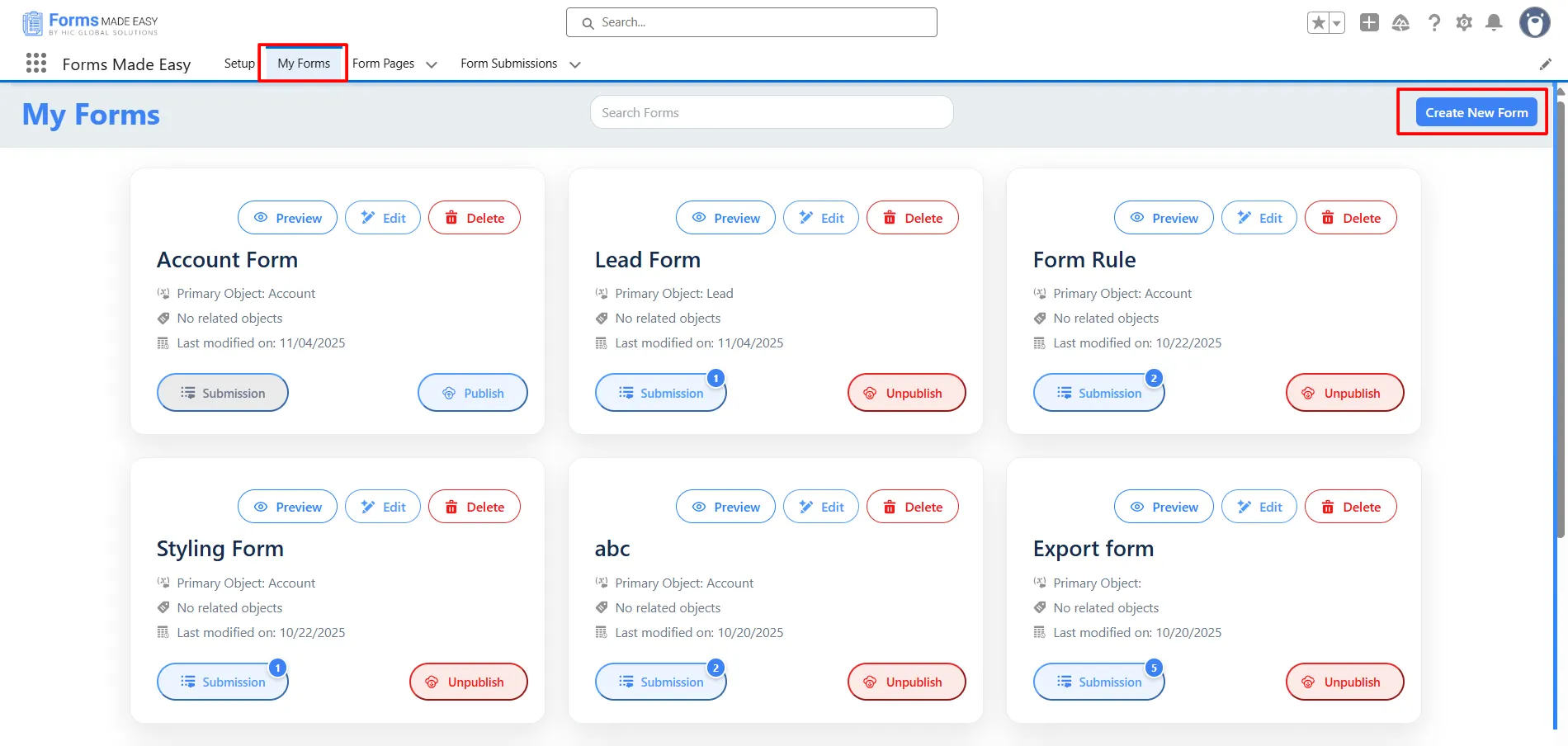Click the vertical page scrollbar

tap(1559, 330)
